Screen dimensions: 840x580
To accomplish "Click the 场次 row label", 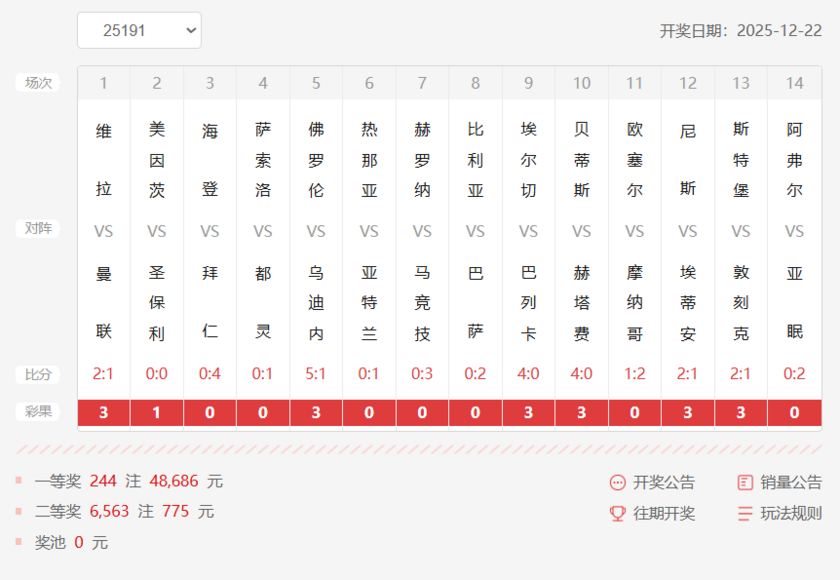I will (x=38, y=83).
